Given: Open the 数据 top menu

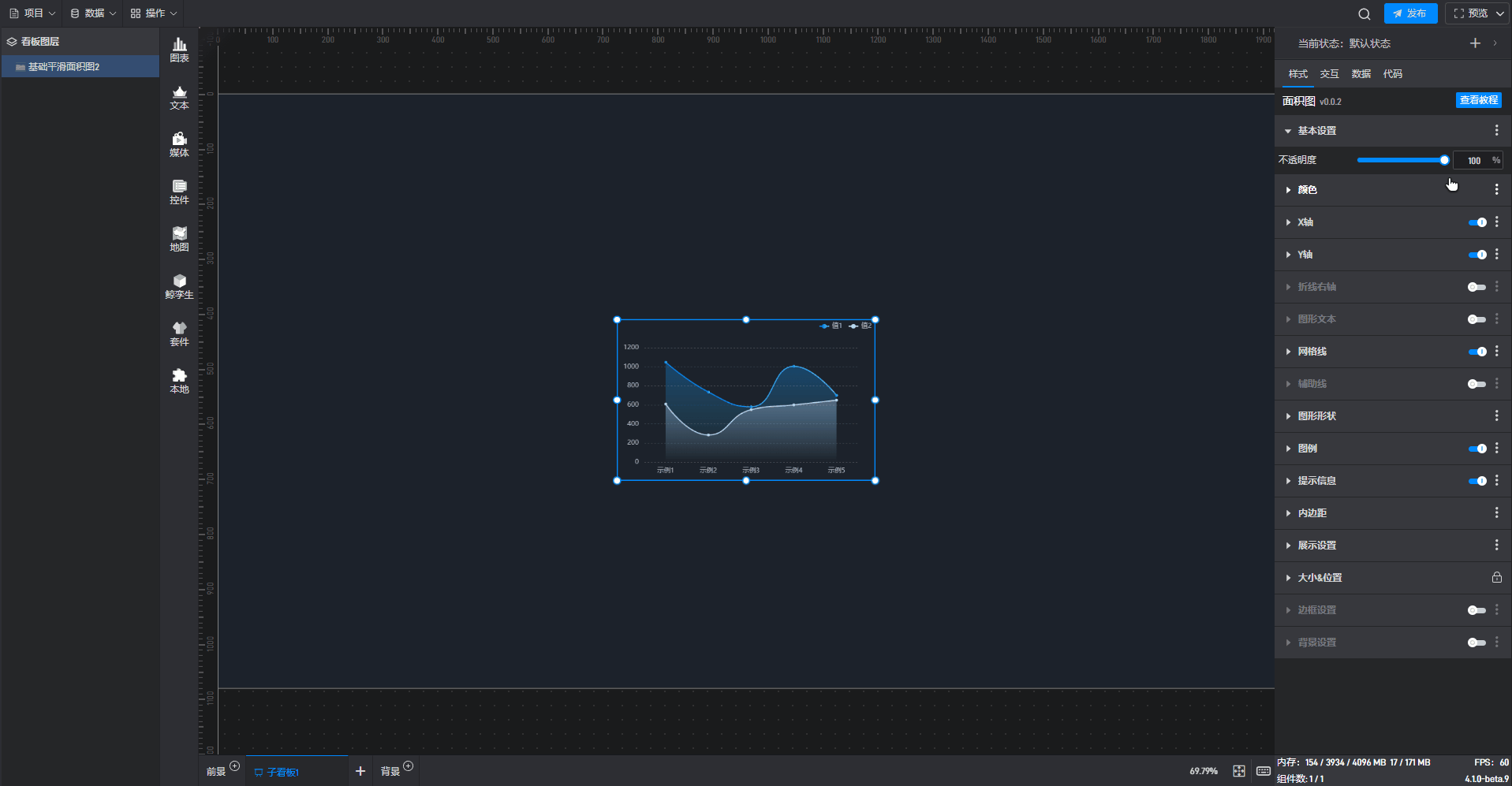Looking at the screenshot, I should [93, 13].
